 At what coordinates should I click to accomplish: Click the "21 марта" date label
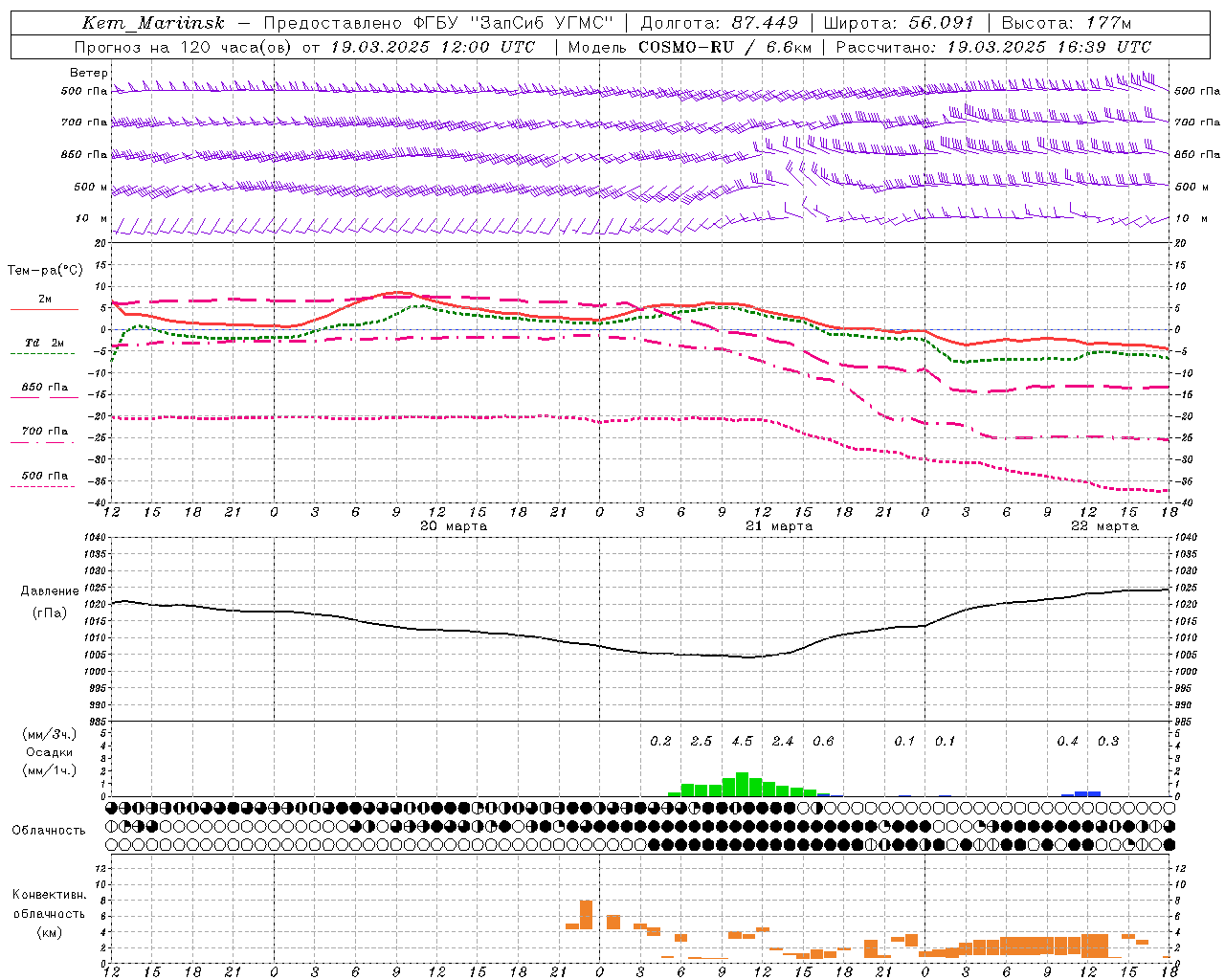pos(779,526)
